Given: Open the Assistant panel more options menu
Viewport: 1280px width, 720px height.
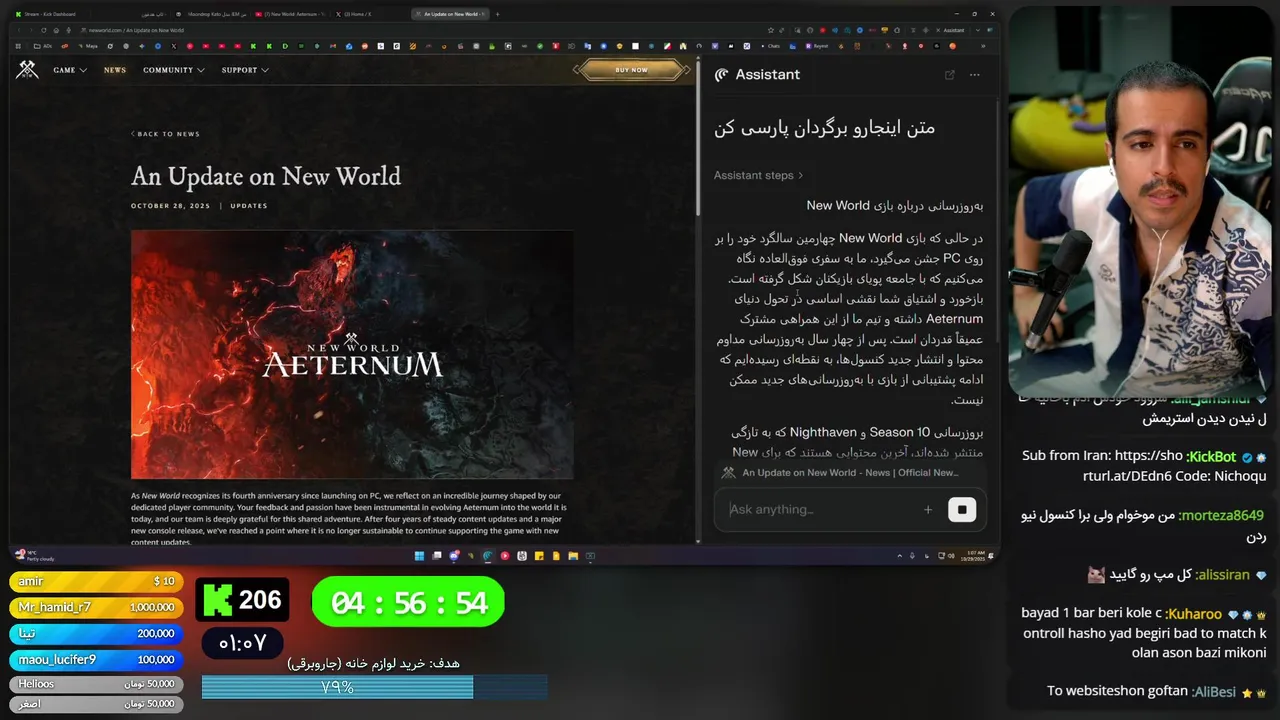Looking at the screenshot, I should coord(975,75).
